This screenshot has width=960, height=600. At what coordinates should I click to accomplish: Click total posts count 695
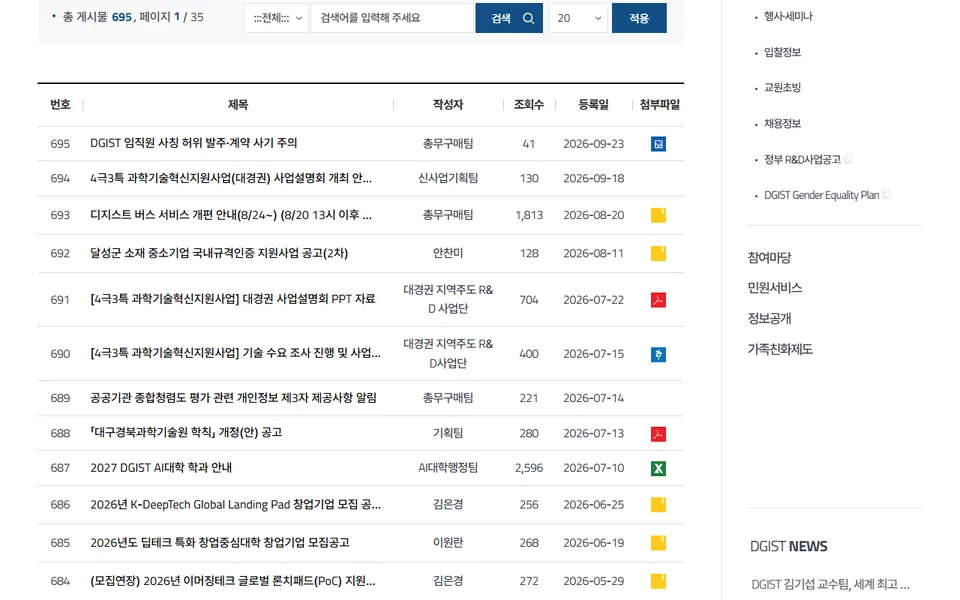tap(122, 17)
